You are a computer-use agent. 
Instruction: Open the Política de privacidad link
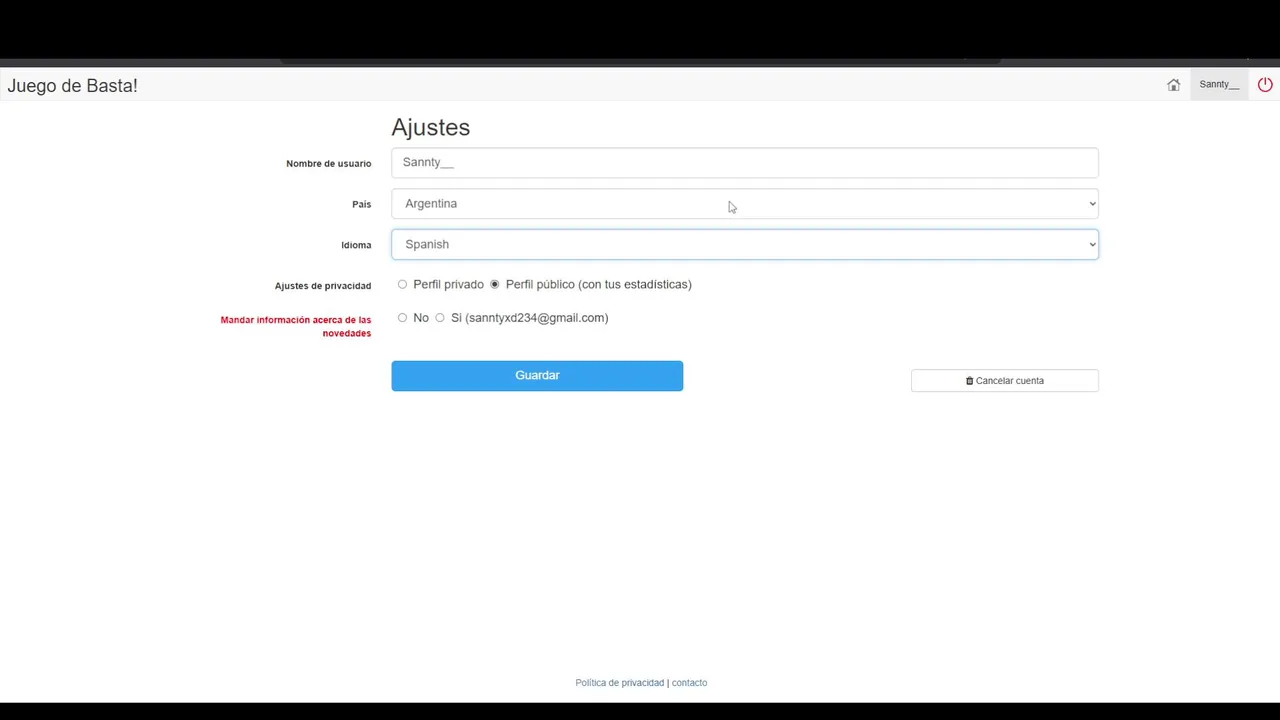pyautogui.click(x=620, y=683)
